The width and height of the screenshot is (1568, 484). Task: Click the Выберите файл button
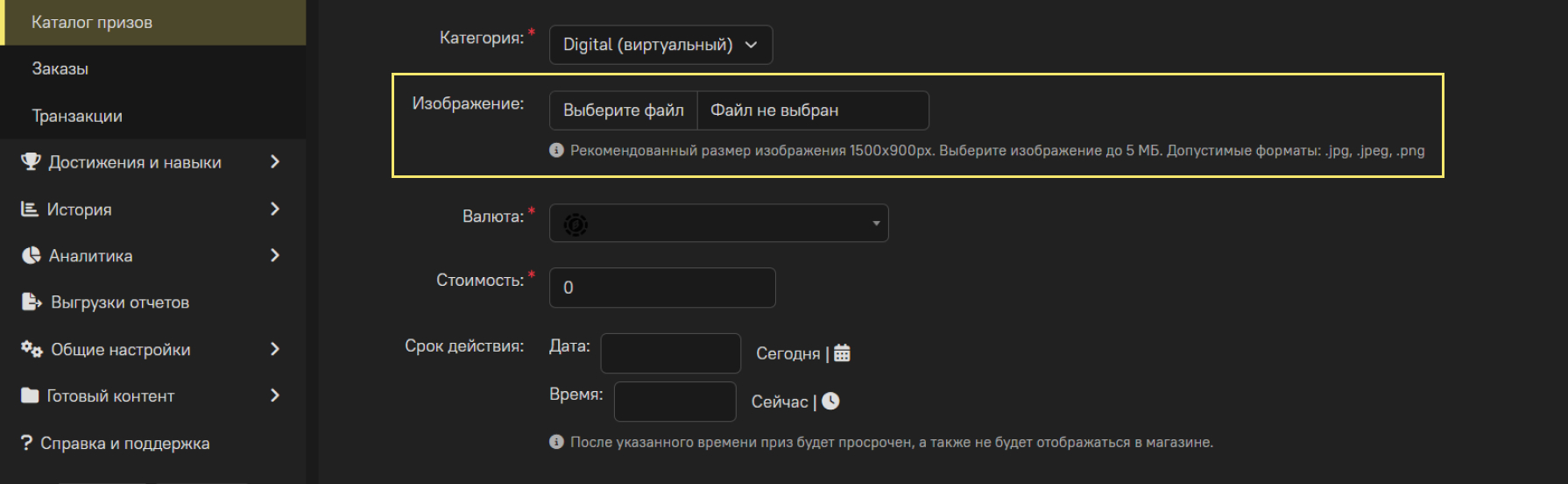click(x=624, y=110)
